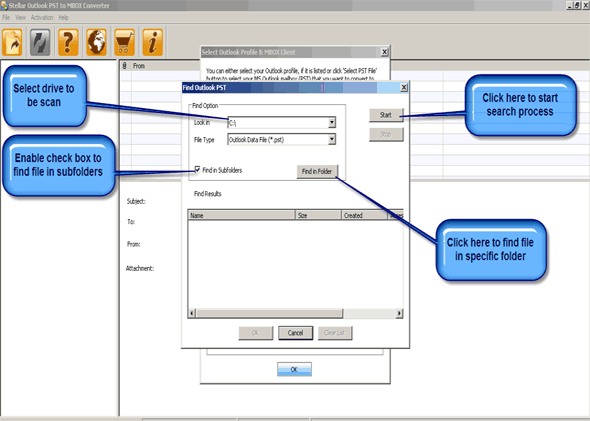Open the Activation menu
The width and height of the screenshot is (590, 421).
tap(42, 17)
